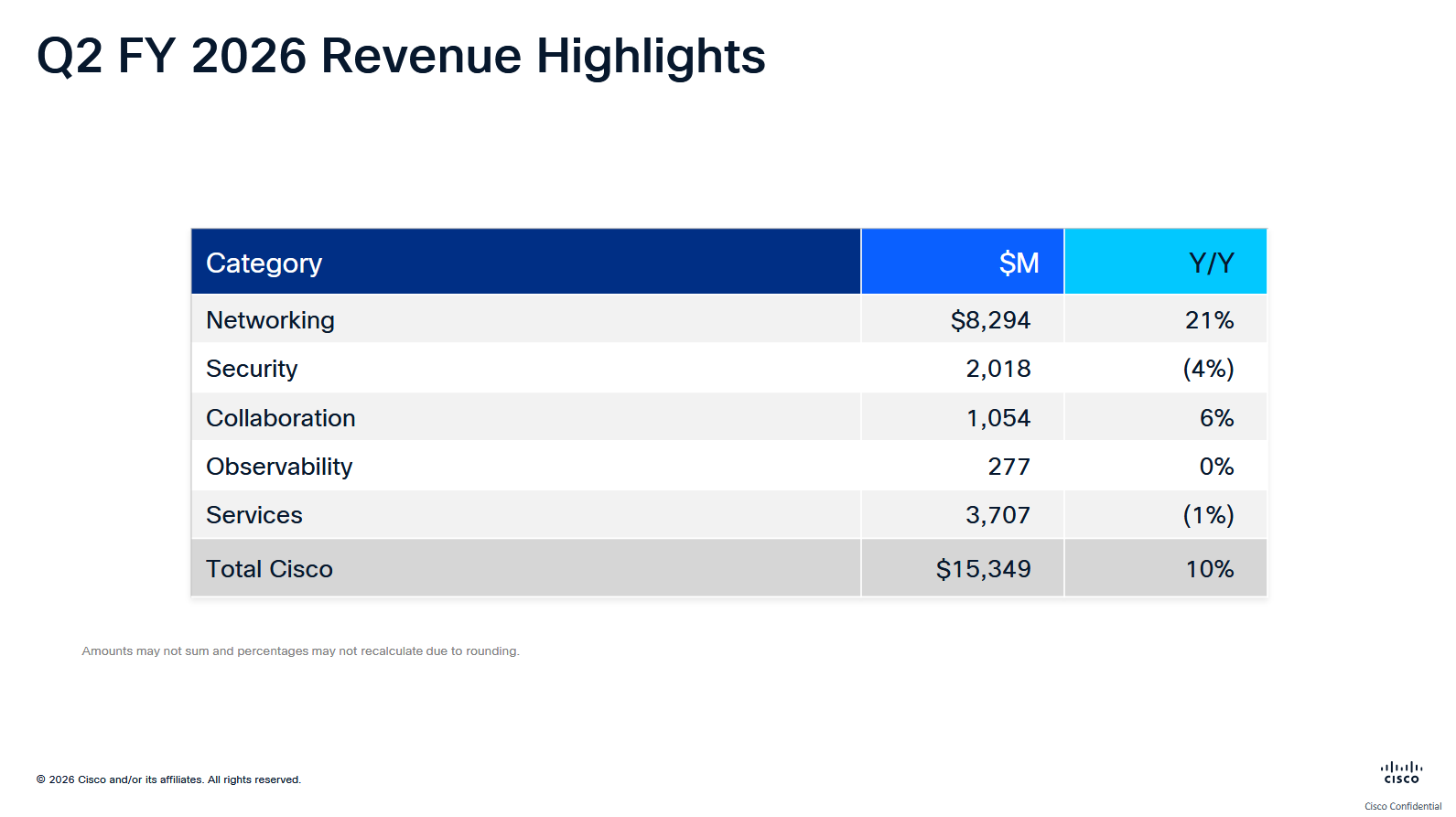
Task: Click the Total Cisco row label
Action: point(269,569)
